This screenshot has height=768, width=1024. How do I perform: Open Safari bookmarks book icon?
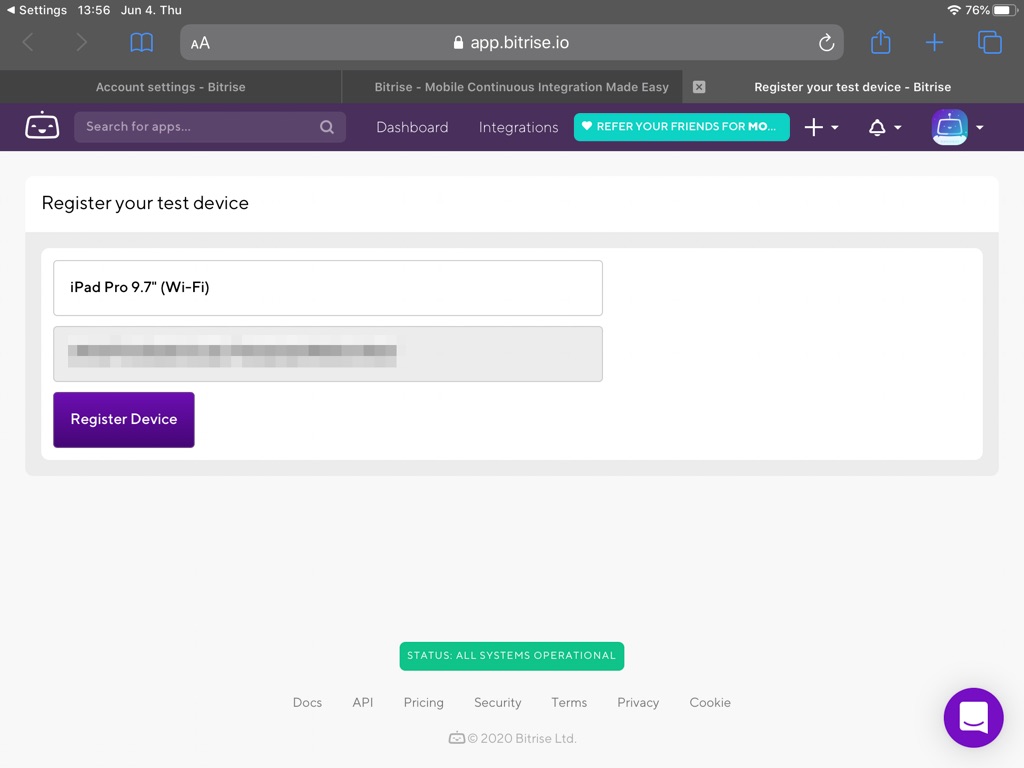click(142, 42)
